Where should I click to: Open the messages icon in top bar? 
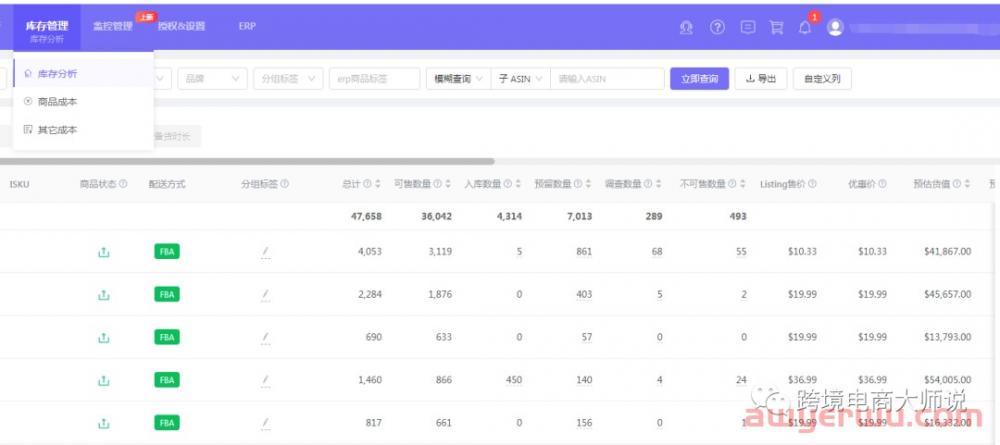click(x=748, y=27)
